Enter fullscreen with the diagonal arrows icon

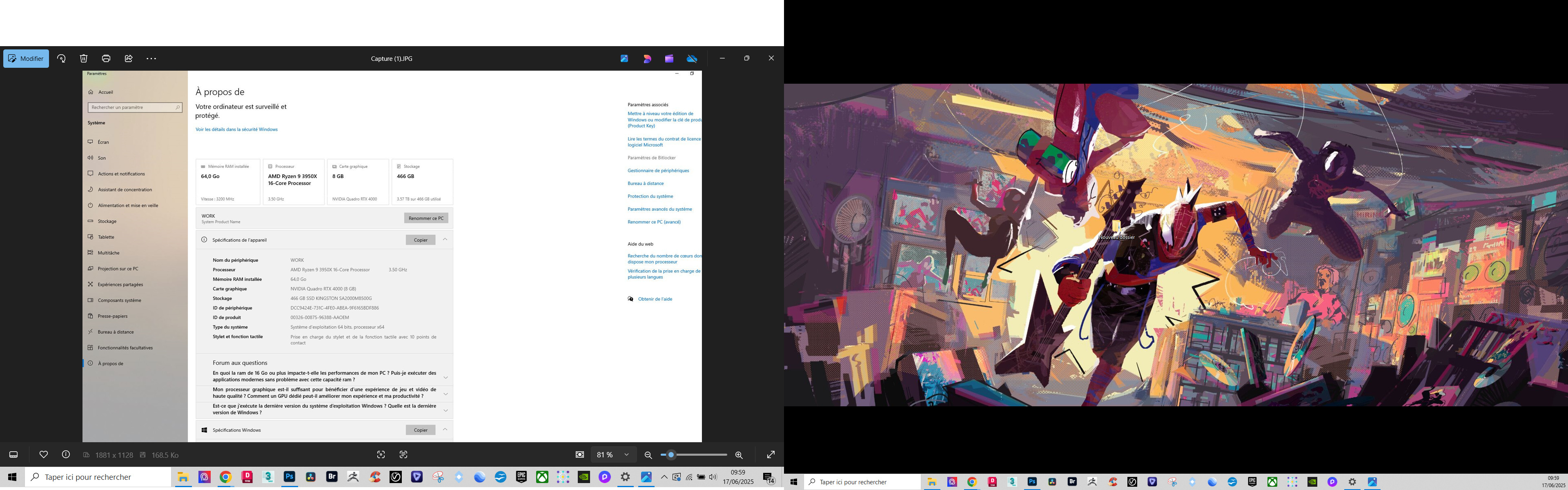tap(771, 455)
